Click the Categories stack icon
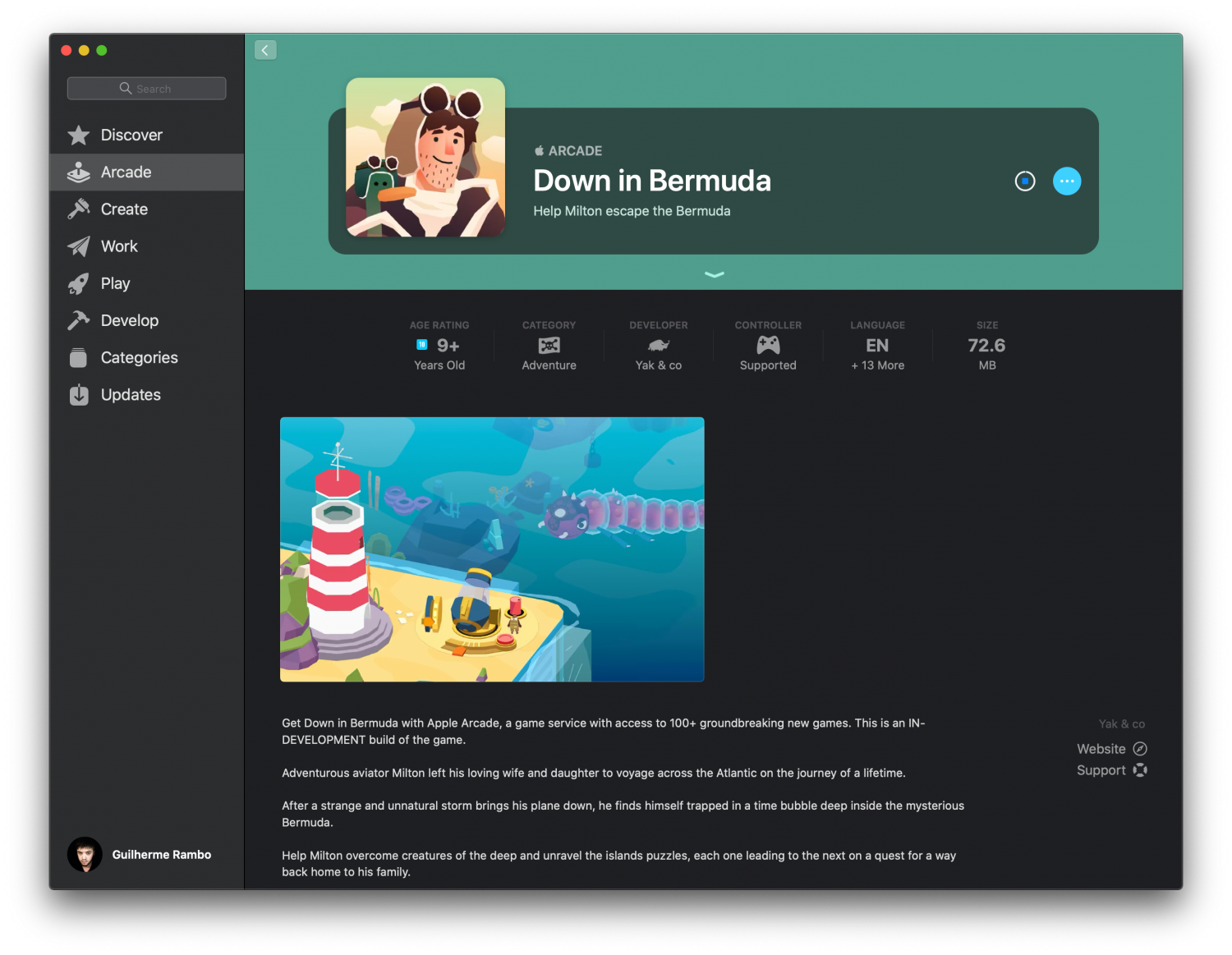1232x955 pixels. [79, 358]
